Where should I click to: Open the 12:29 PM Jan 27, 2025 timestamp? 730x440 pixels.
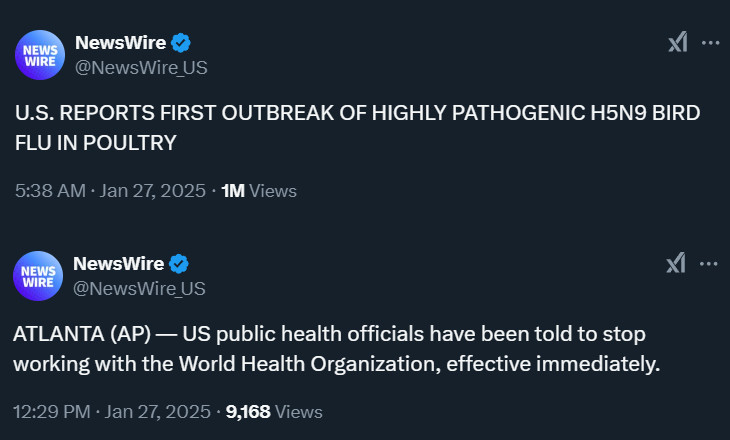point(112,412)
